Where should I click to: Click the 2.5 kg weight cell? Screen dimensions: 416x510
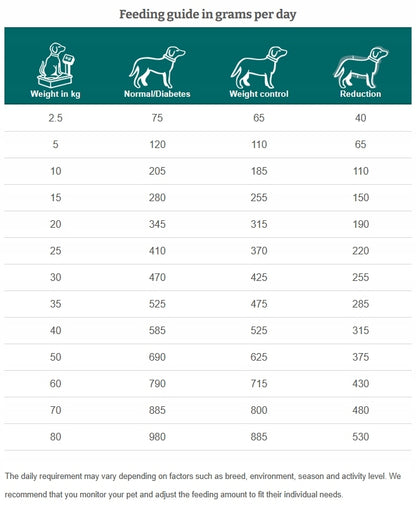pyautogui.click(x=55, y=118)
